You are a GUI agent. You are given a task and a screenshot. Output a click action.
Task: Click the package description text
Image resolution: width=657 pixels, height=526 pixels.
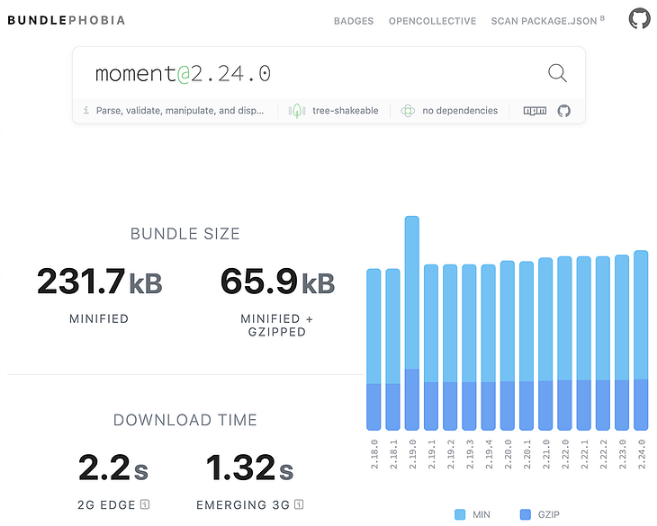[x=180, y=111]
